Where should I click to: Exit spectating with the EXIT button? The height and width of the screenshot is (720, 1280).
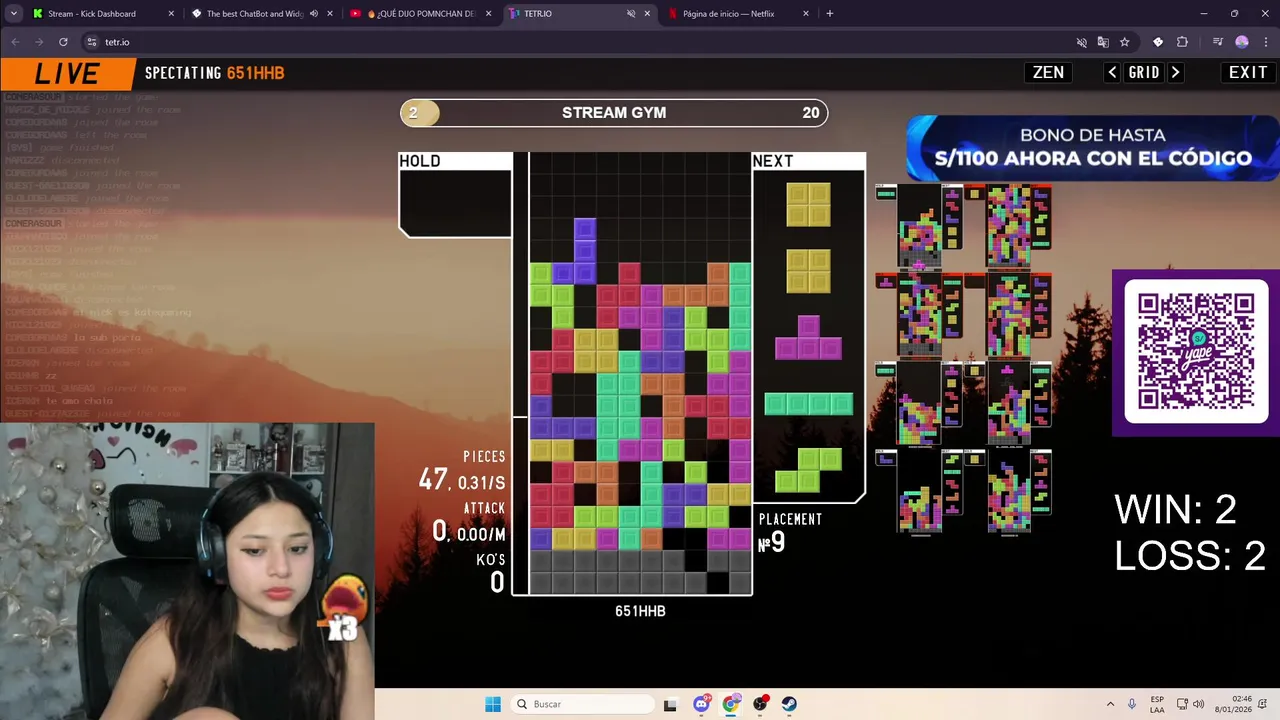(1248, 72)
